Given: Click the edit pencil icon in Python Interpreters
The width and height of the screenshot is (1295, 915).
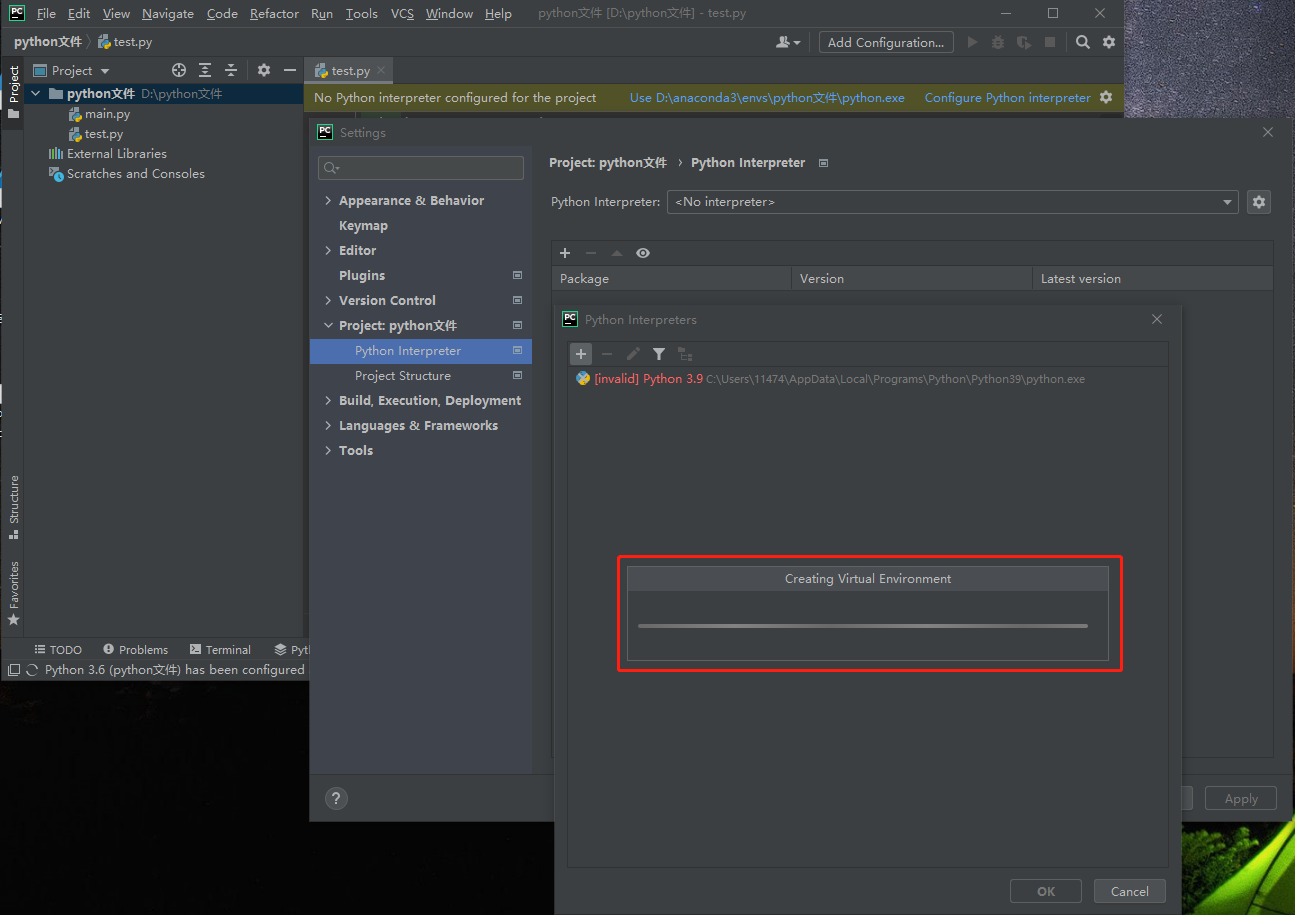Looking at the screenshot, I should pos(633,354).
